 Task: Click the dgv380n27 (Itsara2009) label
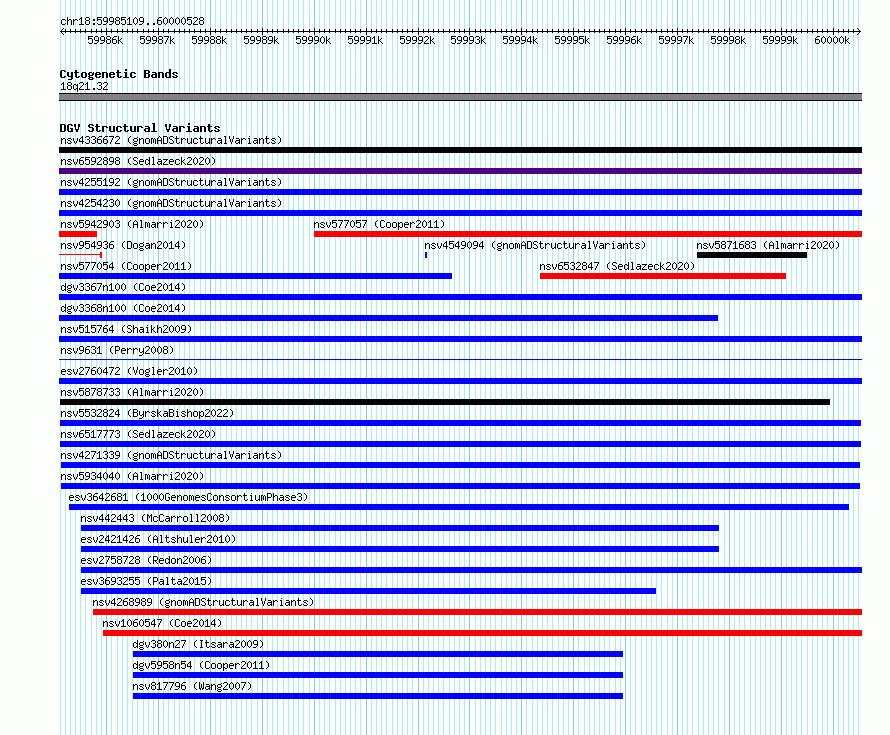point(198,644)
